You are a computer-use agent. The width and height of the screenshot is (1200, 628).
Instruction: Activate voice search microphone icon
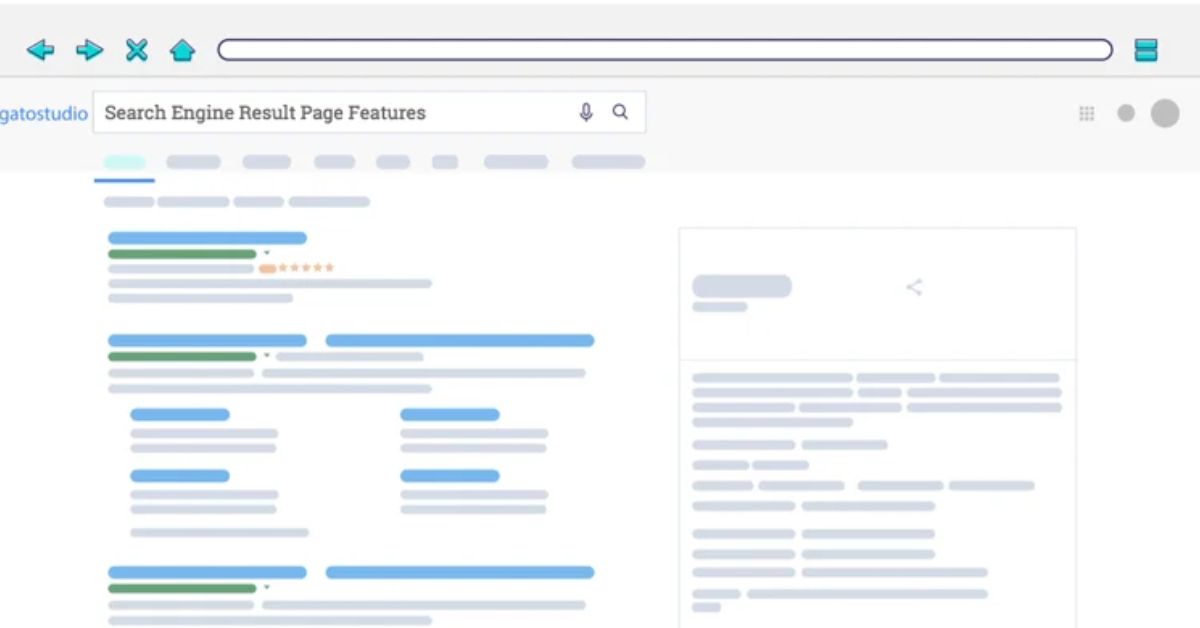pyautogui.click(x=586, y=113)
